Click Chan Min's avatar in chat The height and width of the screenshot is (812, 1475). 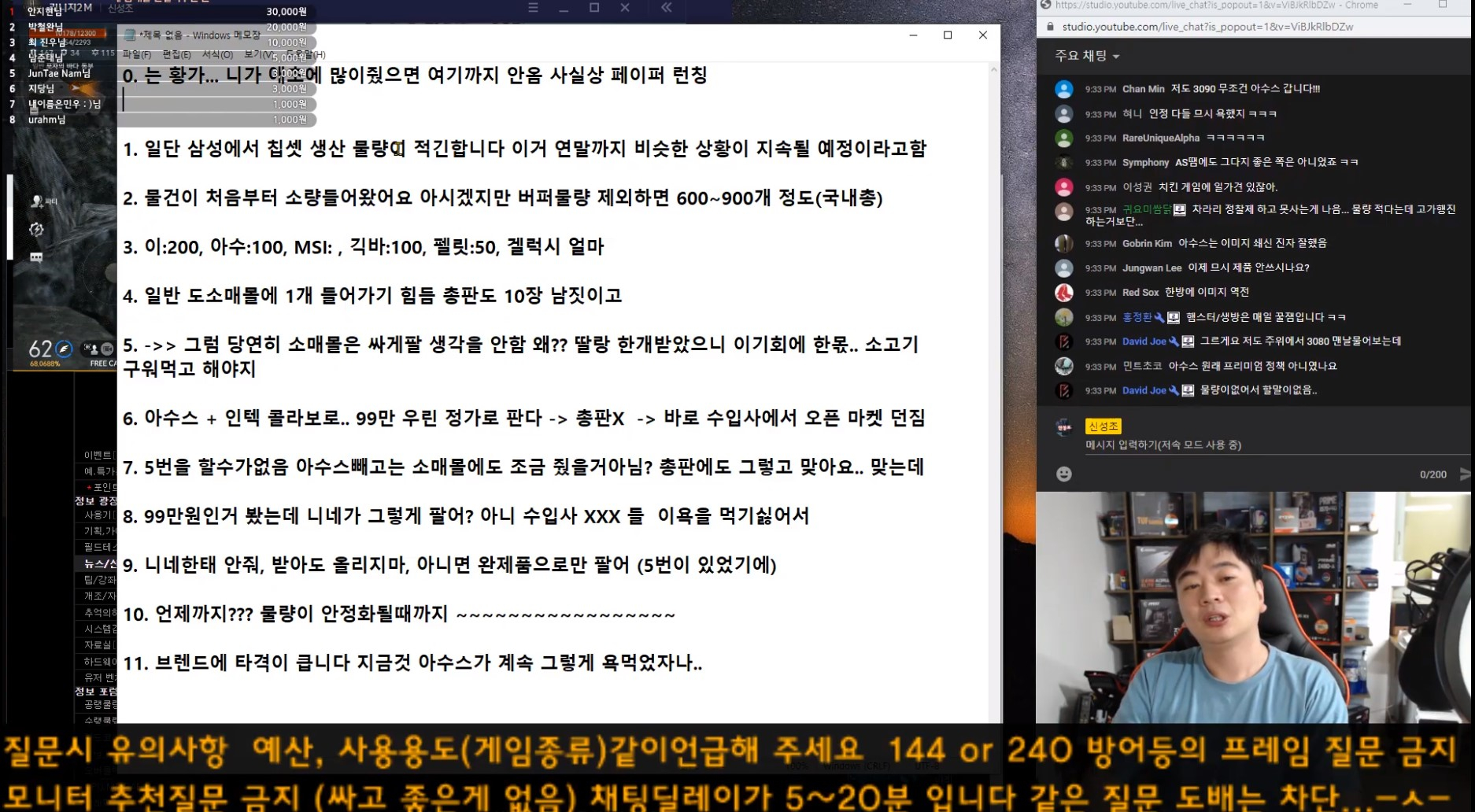tap(1063, 89)
